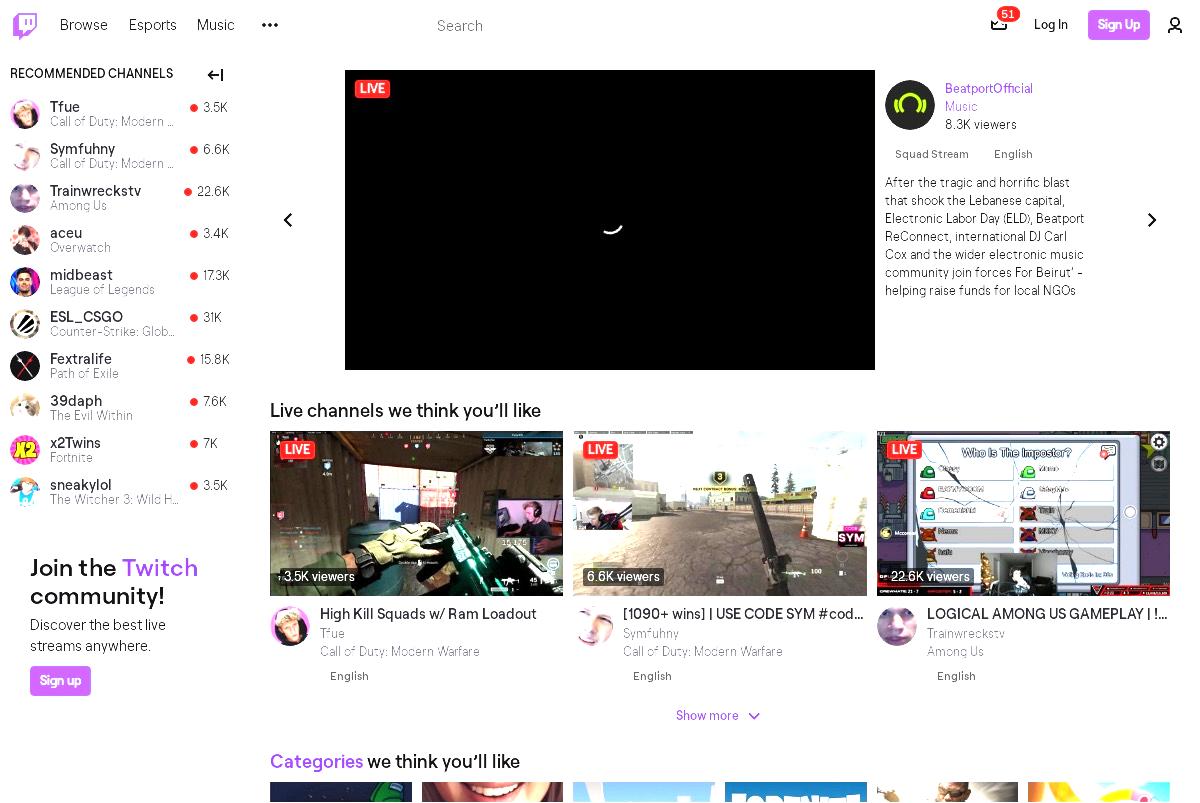Open the user account menu icon
Viewport: 1200px width, 803px height.
(x=1175, y=25)
